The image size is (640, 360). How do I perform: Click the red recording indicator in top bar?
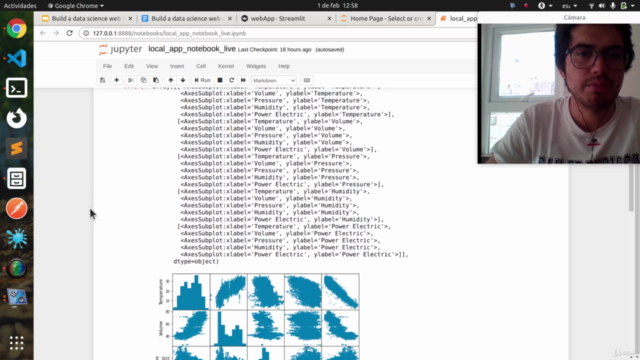(526, 6)
